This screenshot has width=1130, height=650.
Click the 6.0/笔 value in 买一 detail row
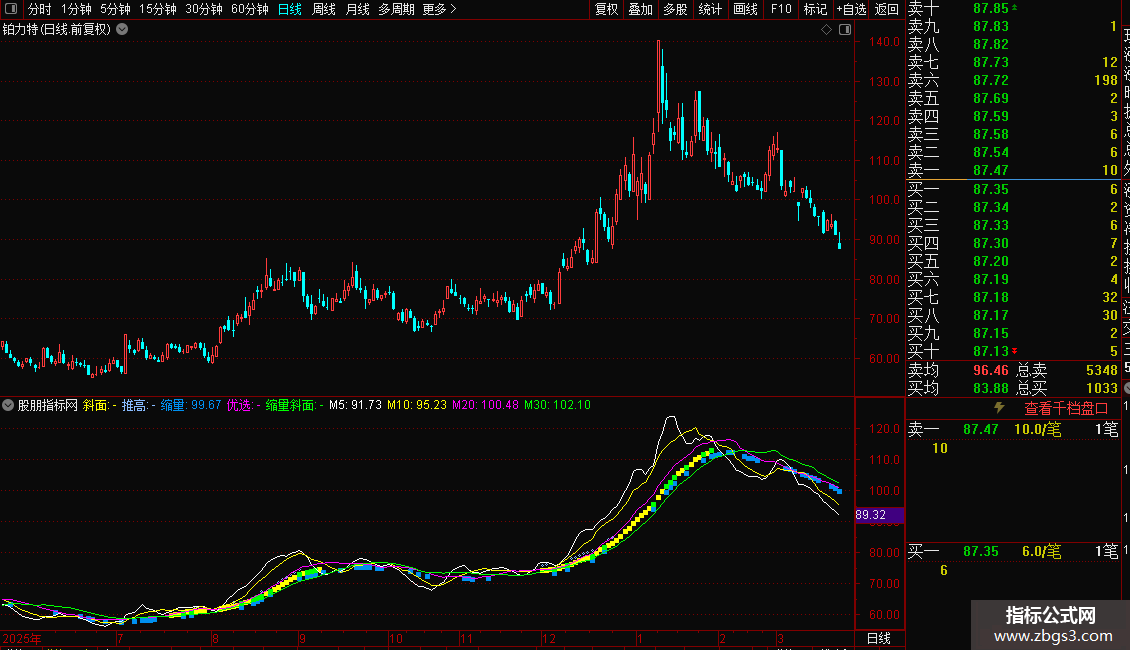(1041, 552)
